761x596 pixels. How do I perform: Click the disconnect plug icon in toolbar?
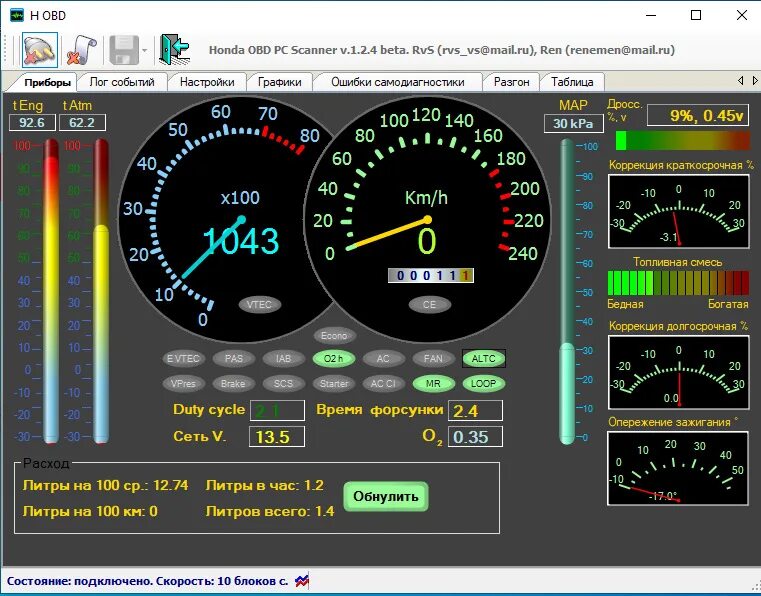click(40, 50)
